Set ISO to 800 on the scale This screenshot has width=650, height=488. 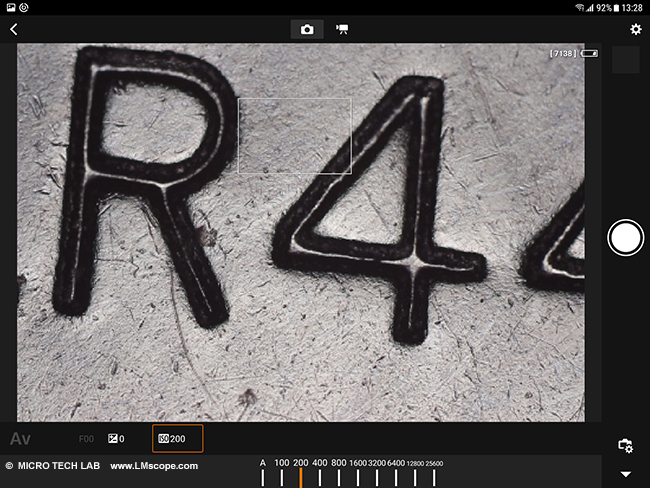[x=339, y=473]
